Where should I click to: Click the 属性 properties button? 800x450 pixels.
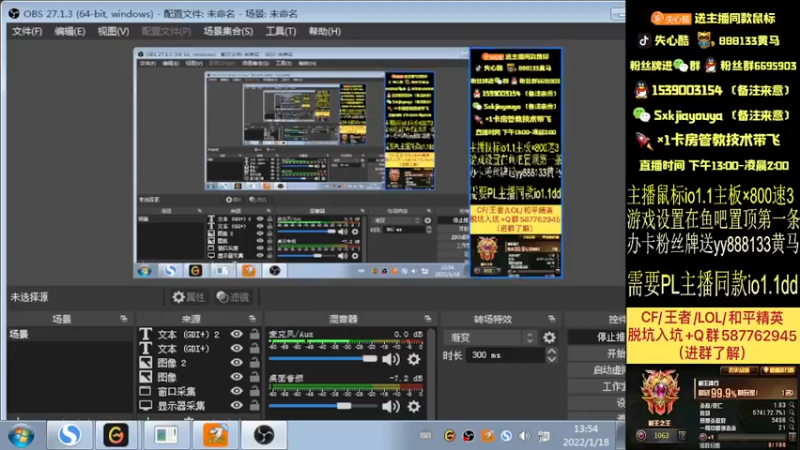pyautogui.click(x=188, y=297)
